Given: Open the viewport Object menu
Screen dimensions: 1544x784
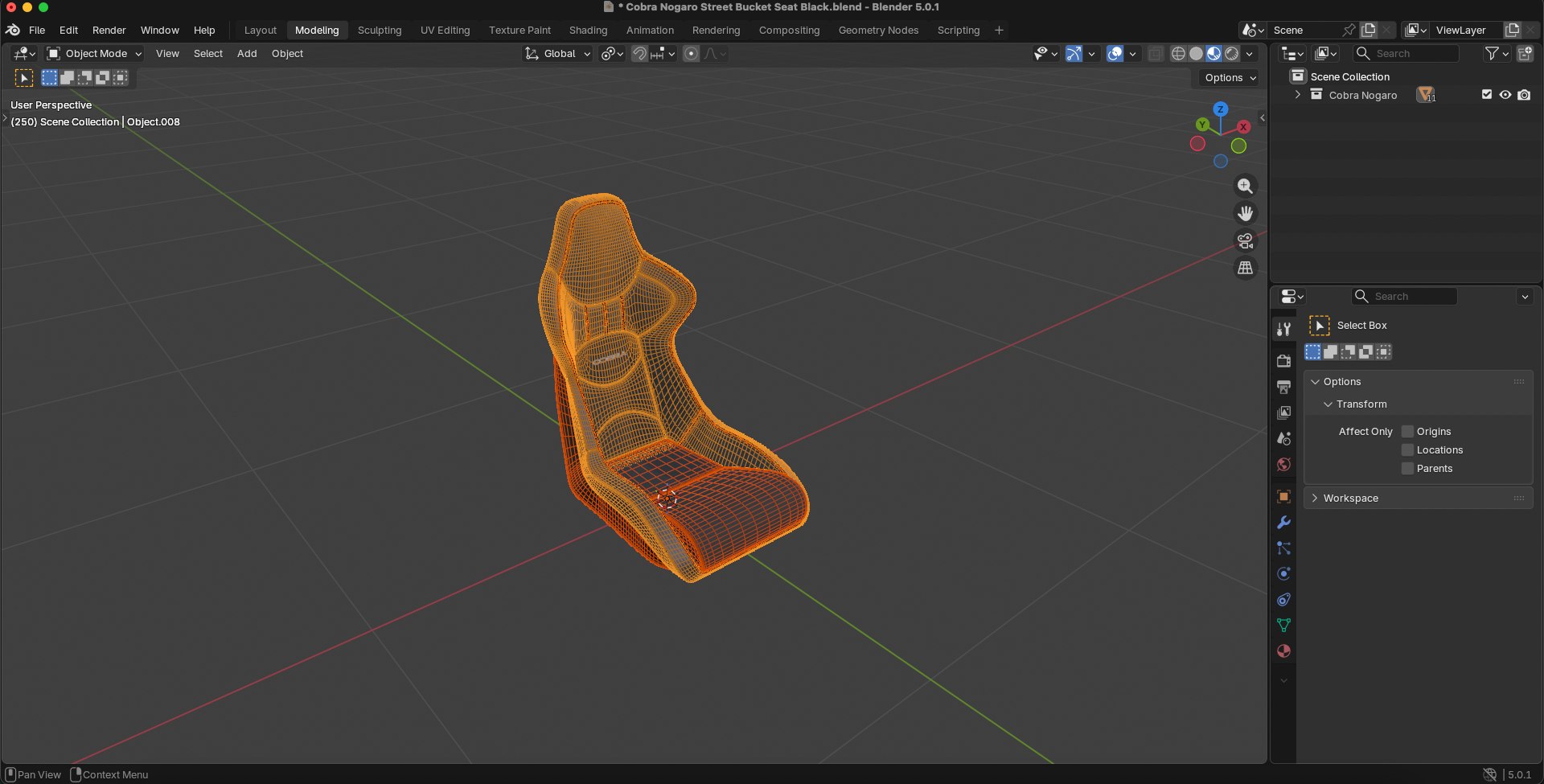Looking at the screenshot, I should point(287,54).
